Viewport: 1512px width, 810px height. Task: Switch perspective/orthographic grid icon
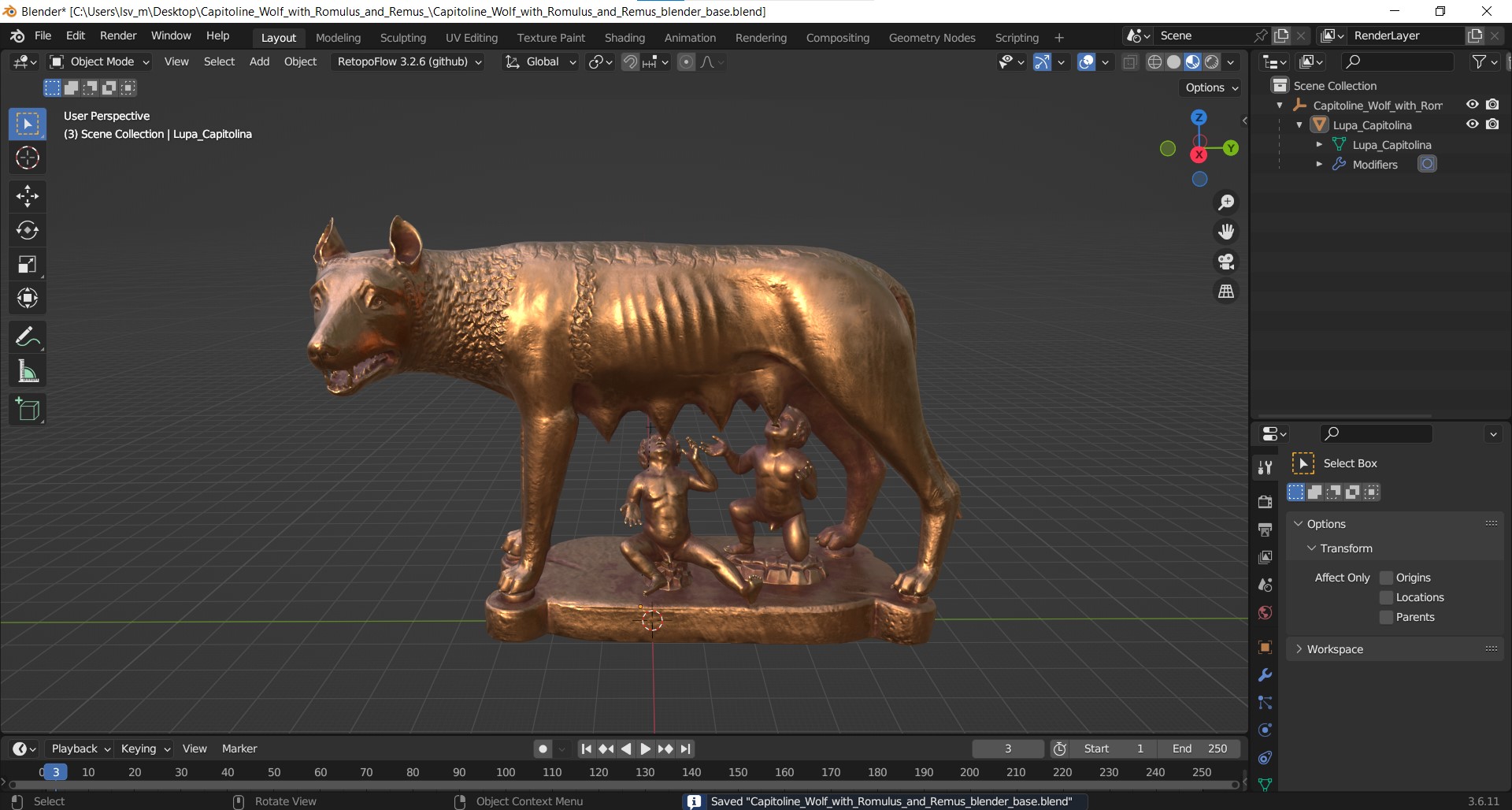[1226, 292]
